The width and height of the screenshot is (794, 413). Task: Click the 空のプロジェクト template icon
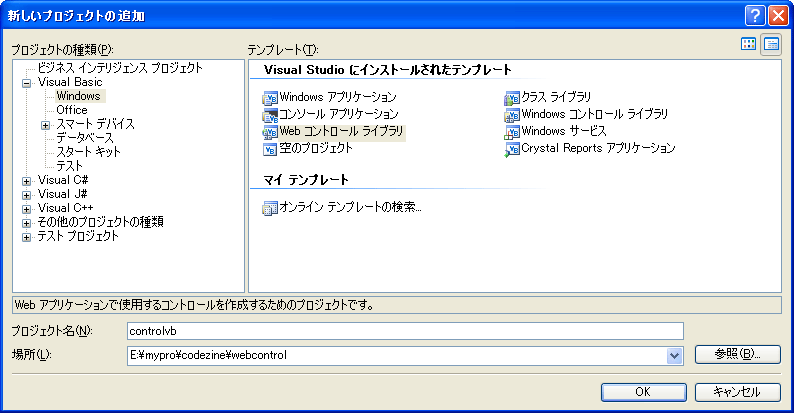(270, 149)
